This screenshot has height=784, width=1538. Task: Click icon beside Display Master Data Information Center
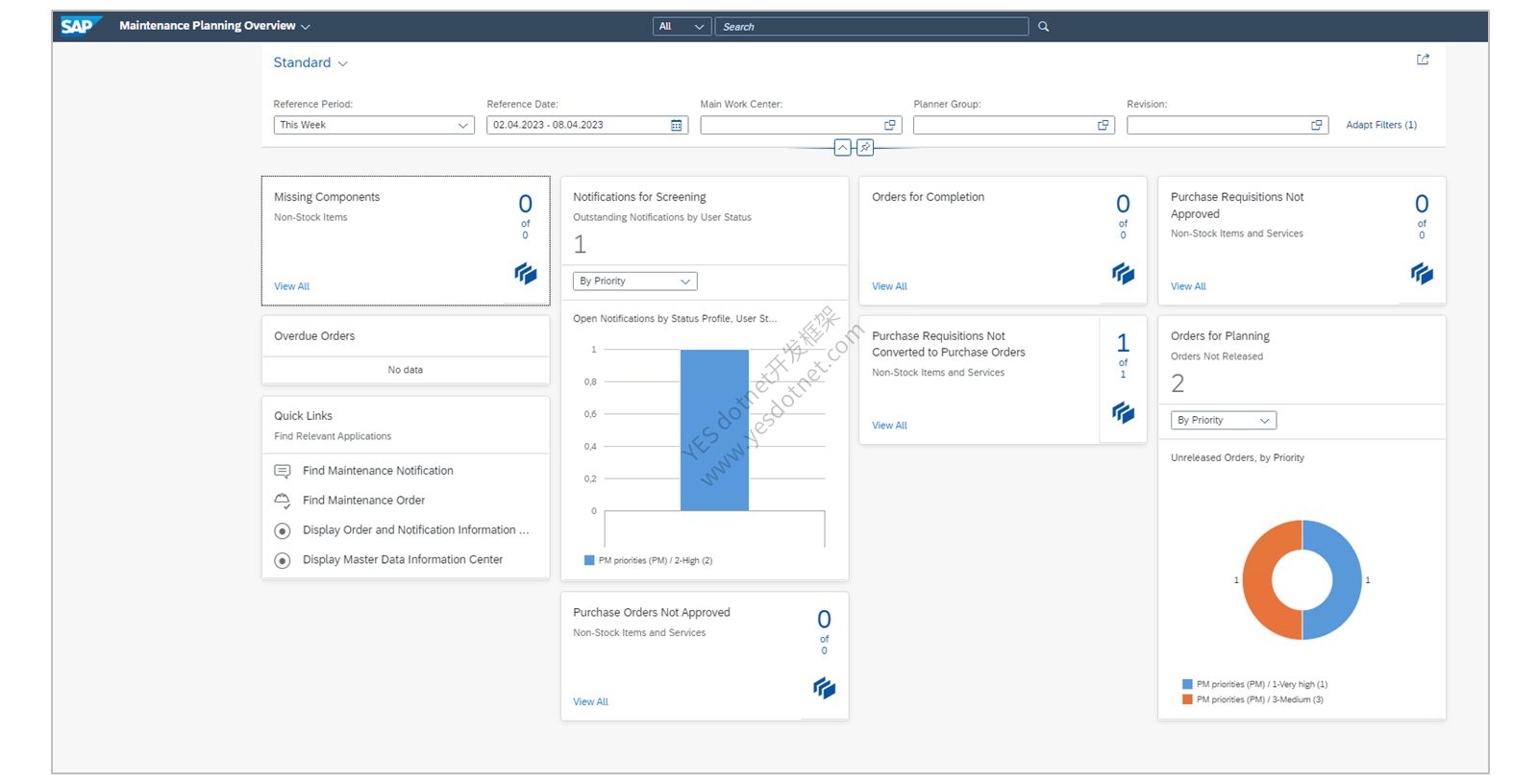(x=283, y=560)
